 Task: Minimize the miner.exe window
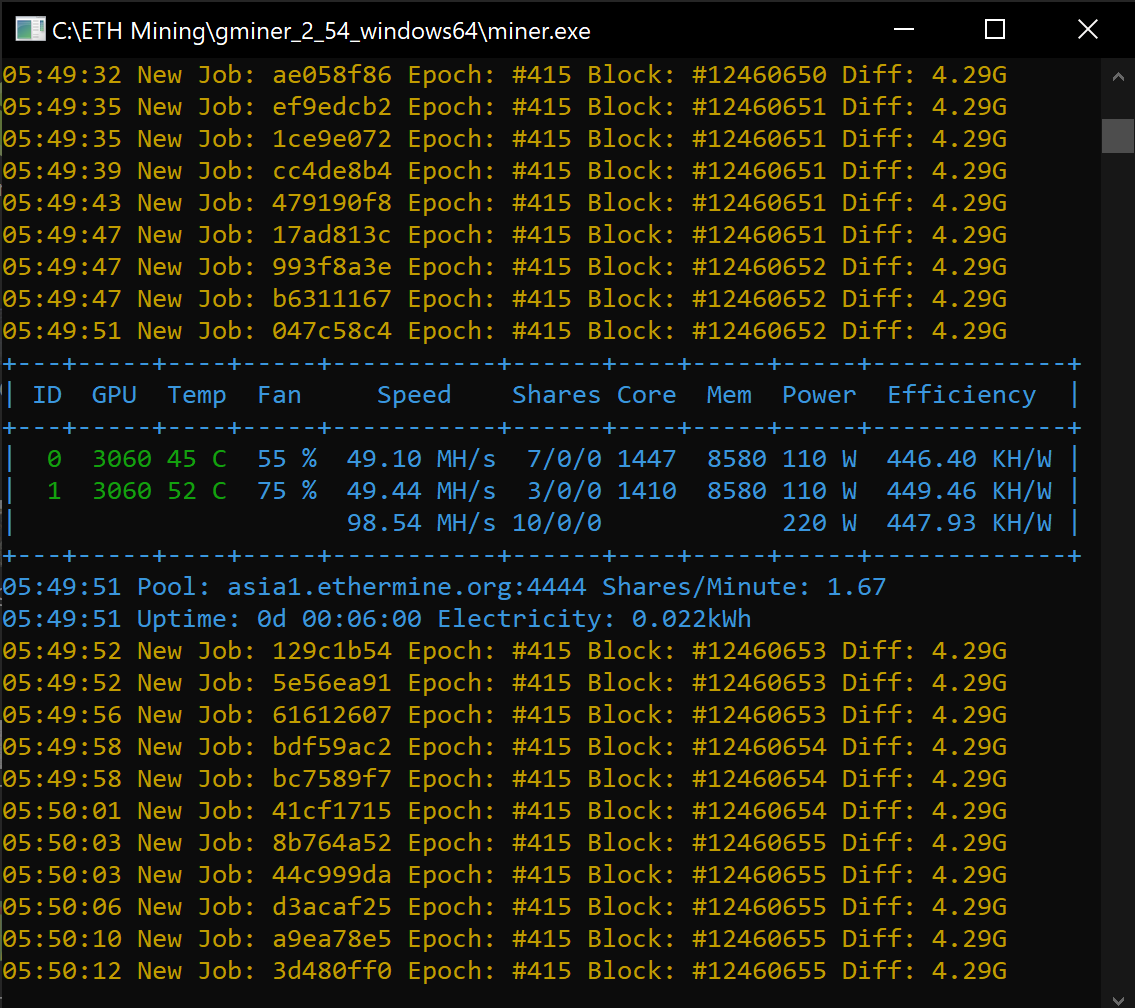[903, 30]
